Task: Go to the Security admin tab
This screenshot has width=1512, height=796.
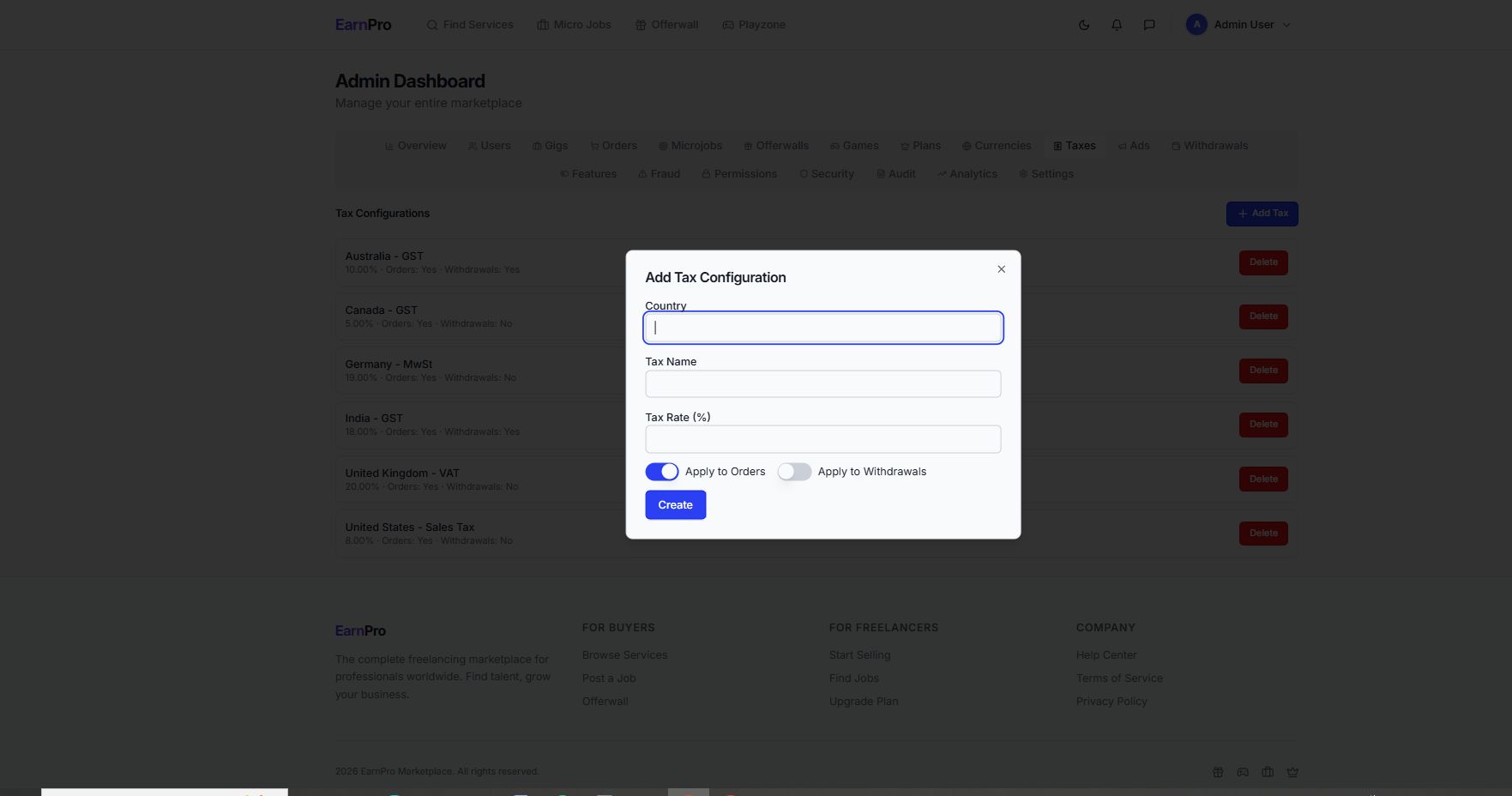Action: click(827, 174)
